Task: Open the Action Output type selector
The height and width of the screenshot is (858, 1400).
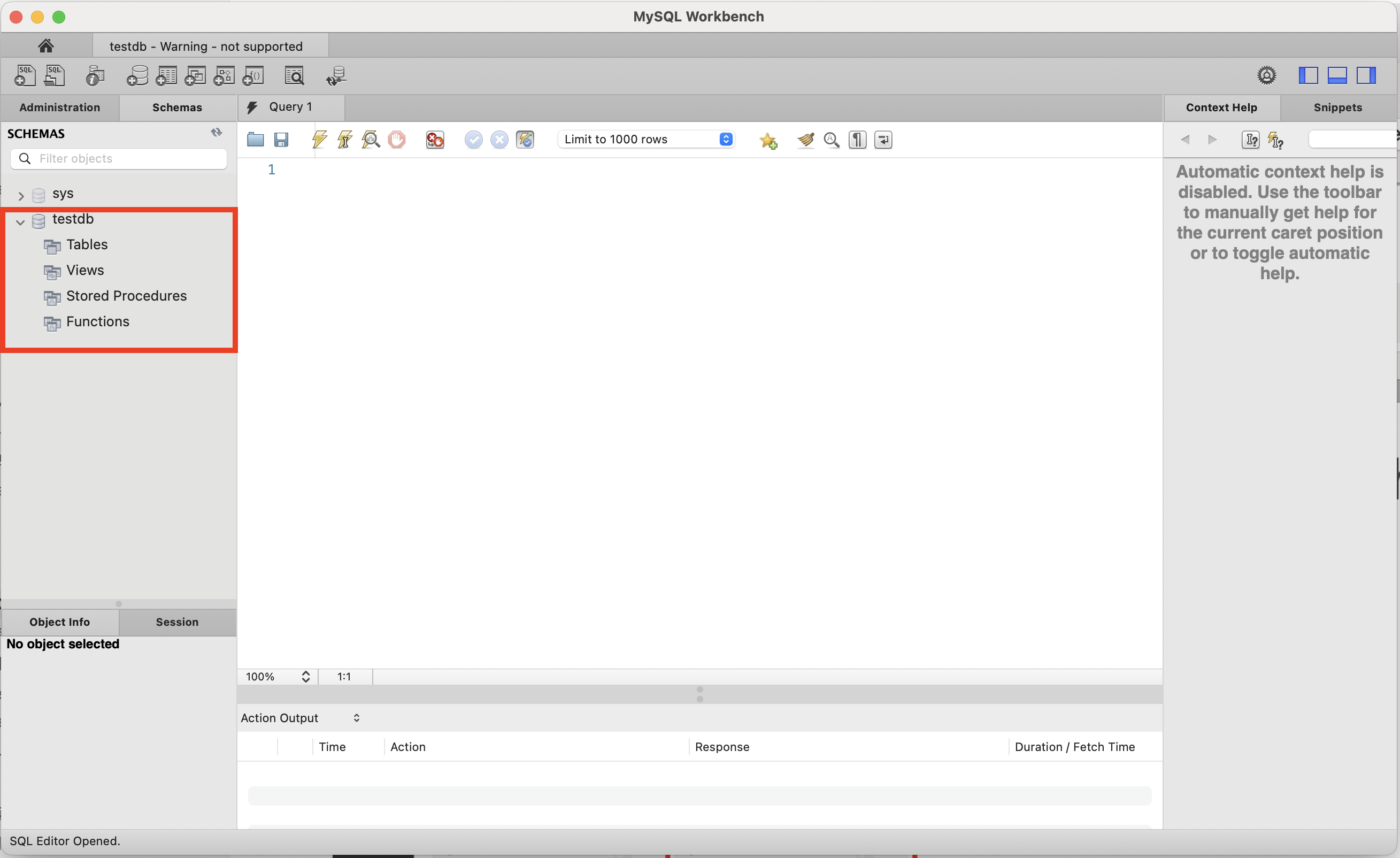Action: [x=300, y=718]
